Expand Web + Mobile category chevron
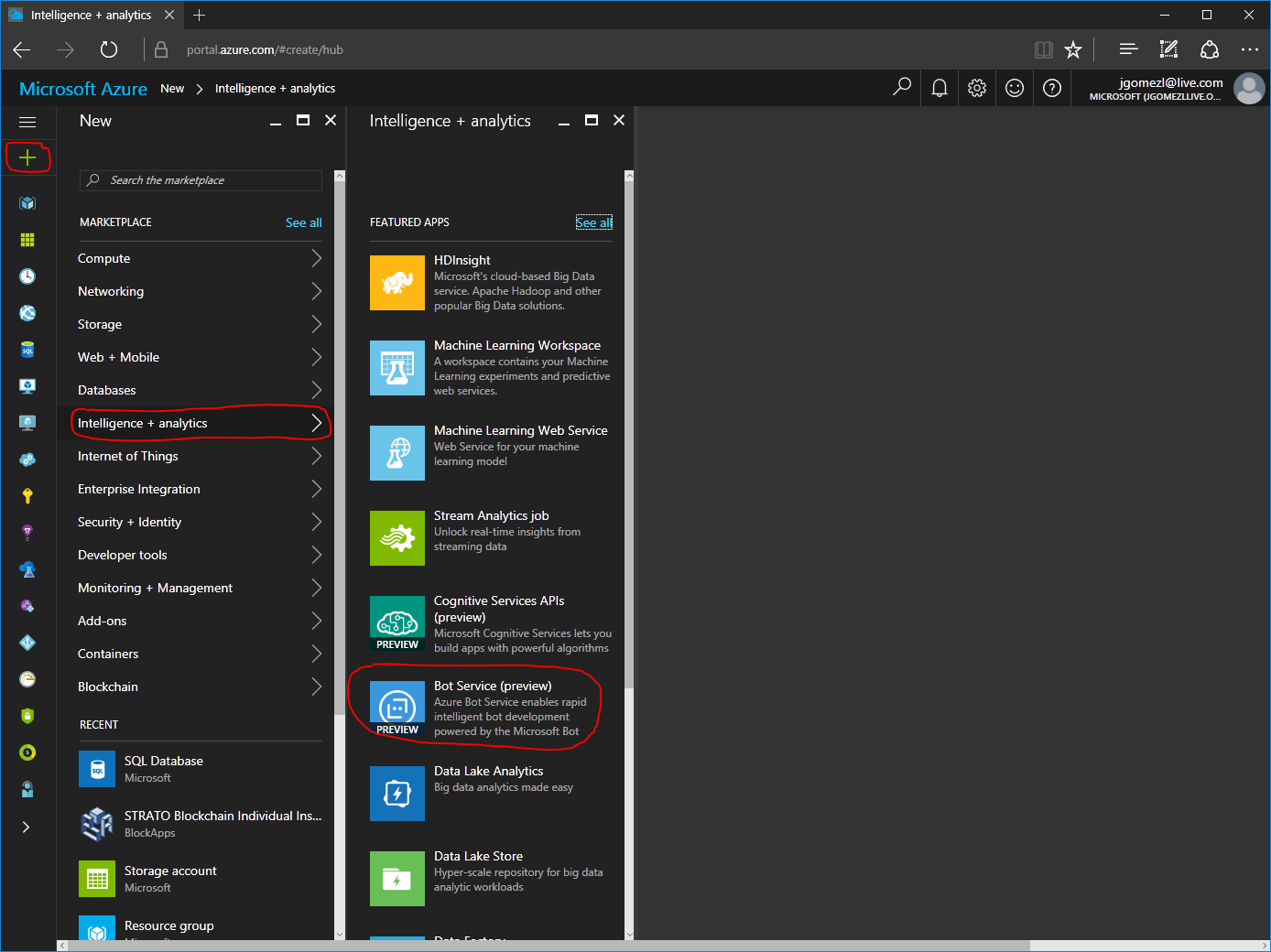Image resolution: width=1271 pixels, height=952 pixels. 316,357
